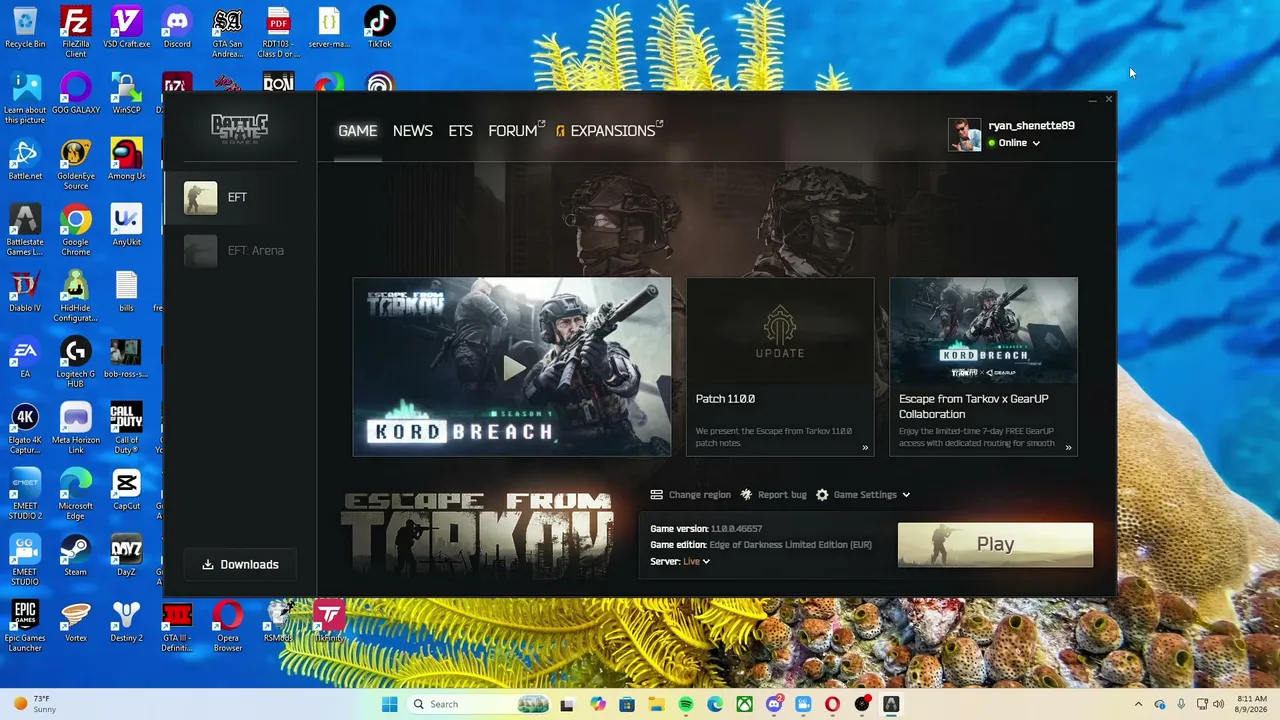Minimize the Battlestate launcher window
1280x720 pixels.
pyautogui.click(x=1091, y=100)
